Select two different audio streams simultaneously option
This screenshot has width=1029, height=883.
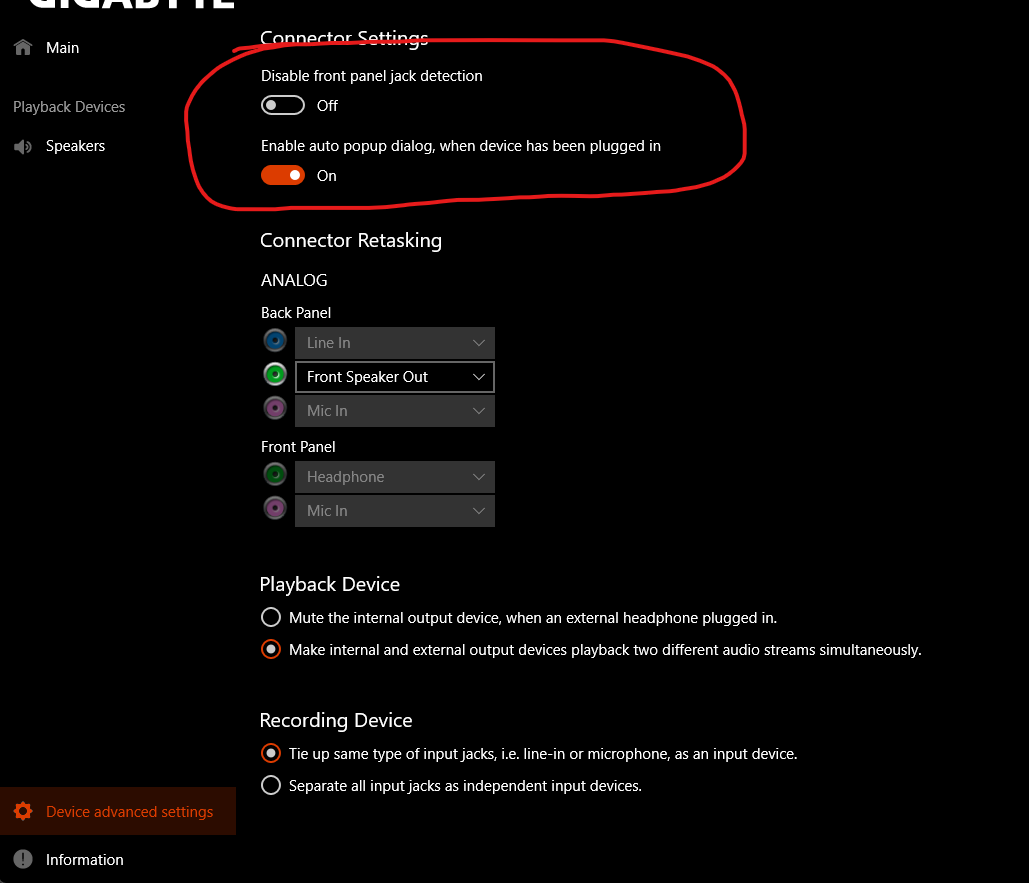pos(271,649)
